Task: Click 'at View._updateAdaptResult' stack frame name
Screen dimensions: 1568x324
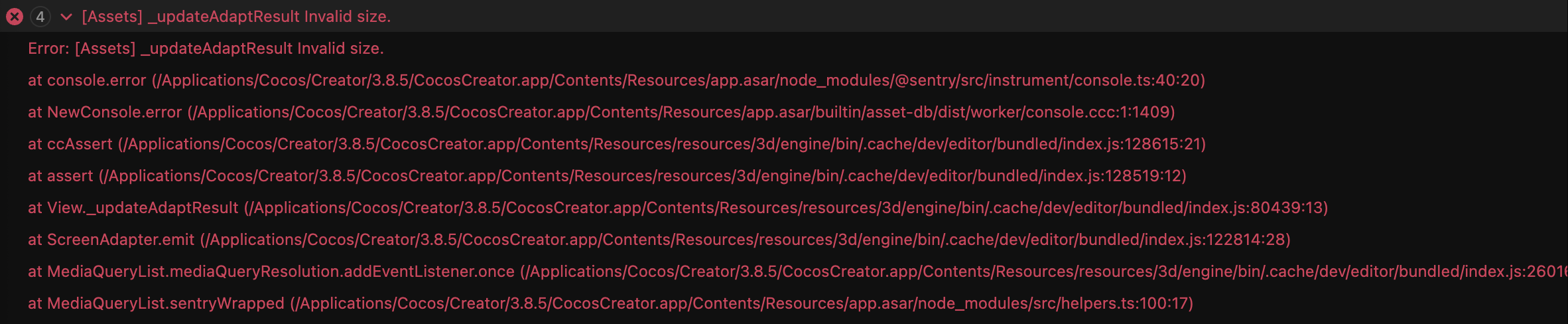Action: [133, 208]
